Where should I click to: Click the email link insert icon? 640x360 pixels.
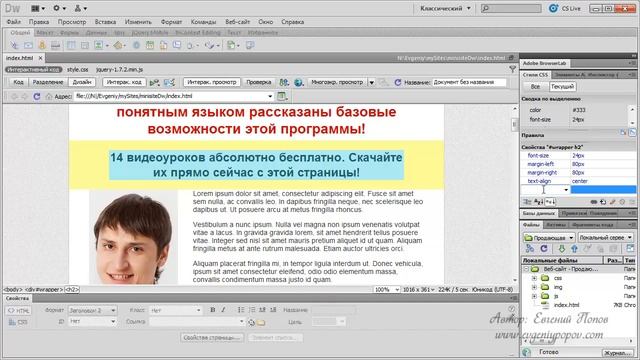28,45
